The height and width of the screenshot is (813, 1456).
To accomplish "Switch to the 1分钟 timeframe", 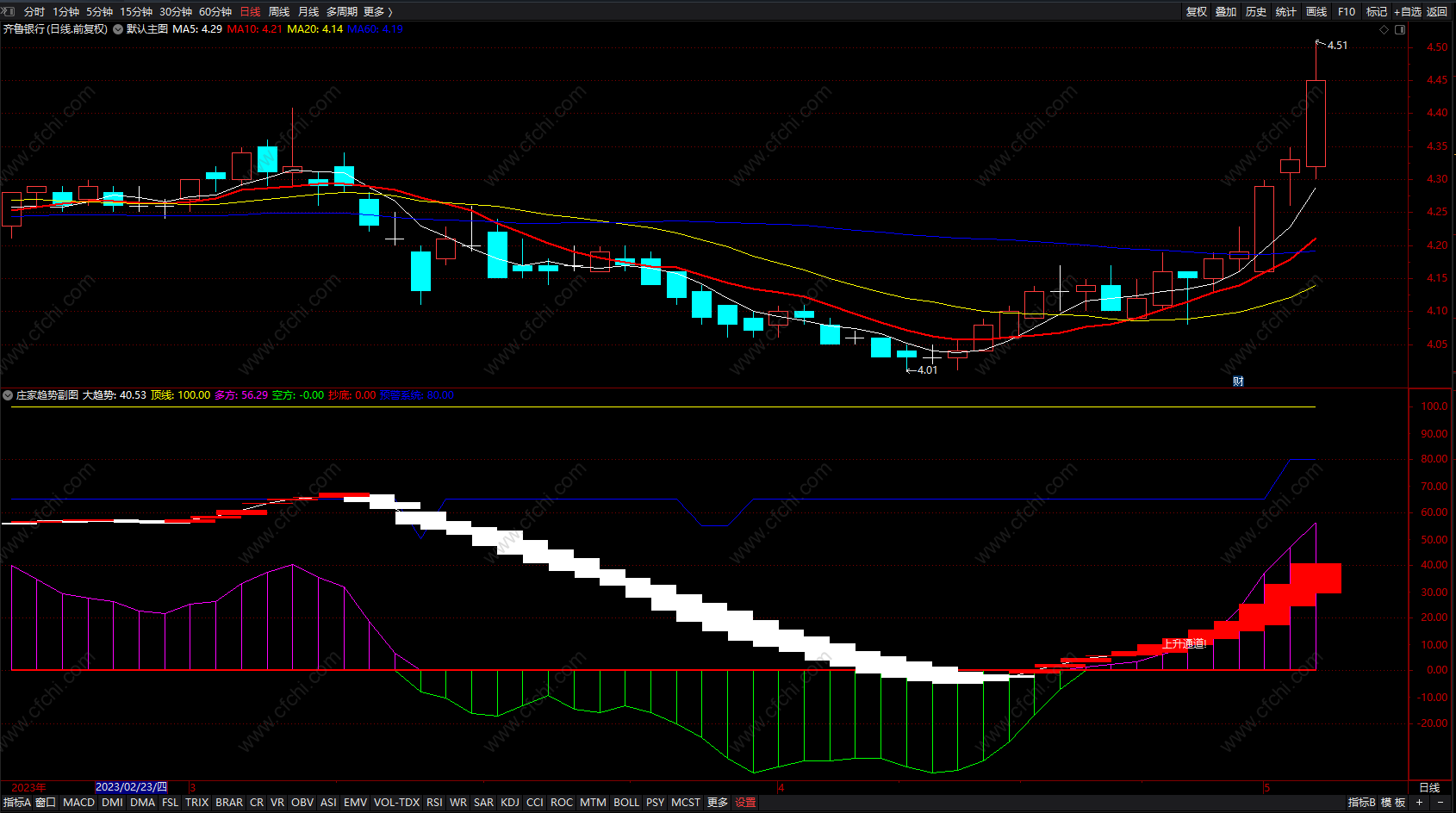I will click(65, 11).
